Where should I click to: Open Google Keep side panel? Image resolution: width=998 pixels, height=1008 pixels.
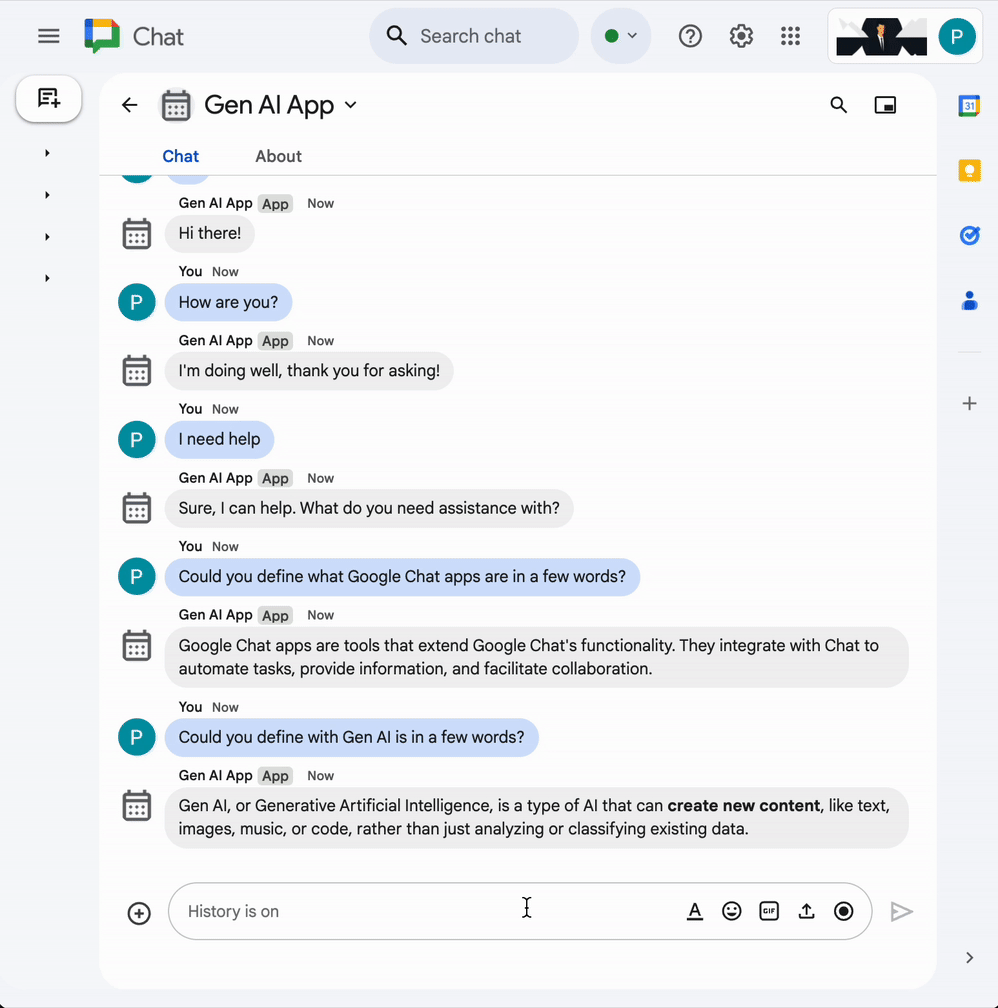tap(968, 171)
